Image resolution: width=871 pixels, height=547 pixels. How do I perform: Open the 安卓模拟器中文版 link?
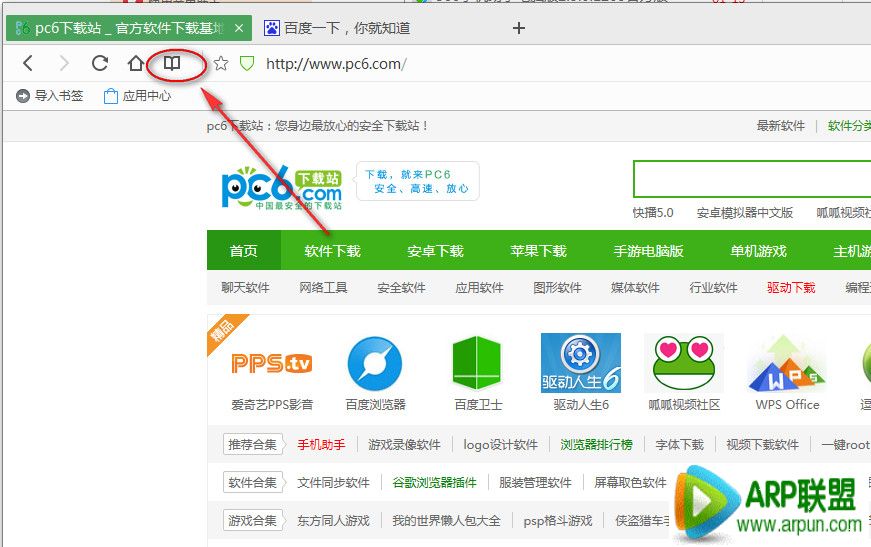point(745,213)
